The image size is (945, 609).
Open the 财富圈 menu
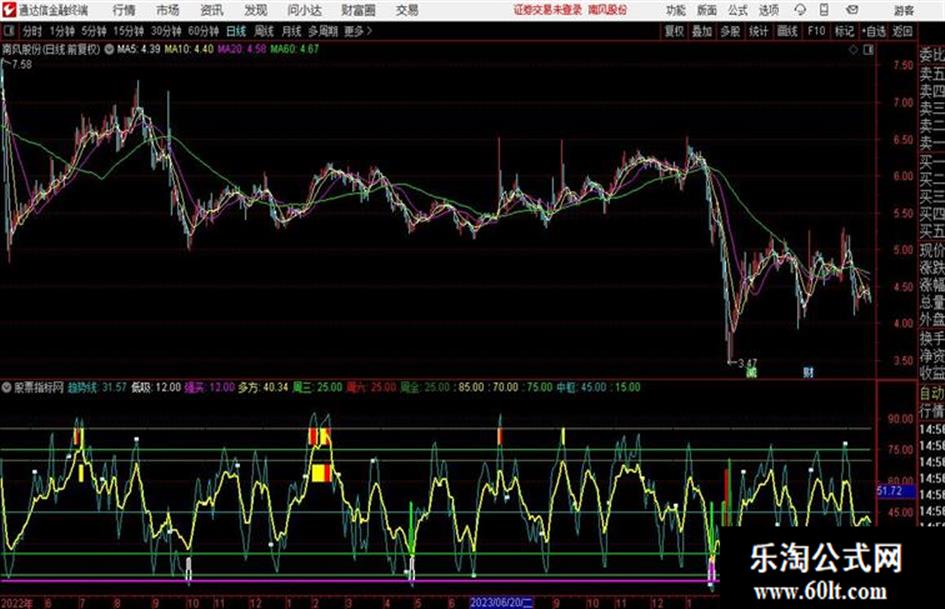click(x=358, y=10)
